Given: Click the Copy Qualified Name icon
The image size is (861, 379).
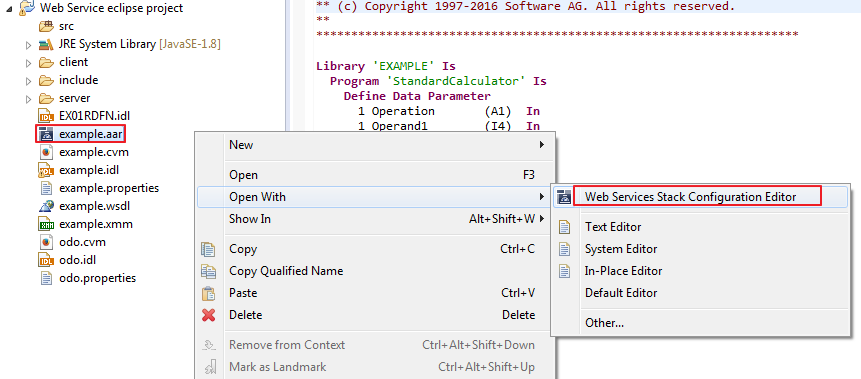Looking at the screenshot, I should point(209,271).
